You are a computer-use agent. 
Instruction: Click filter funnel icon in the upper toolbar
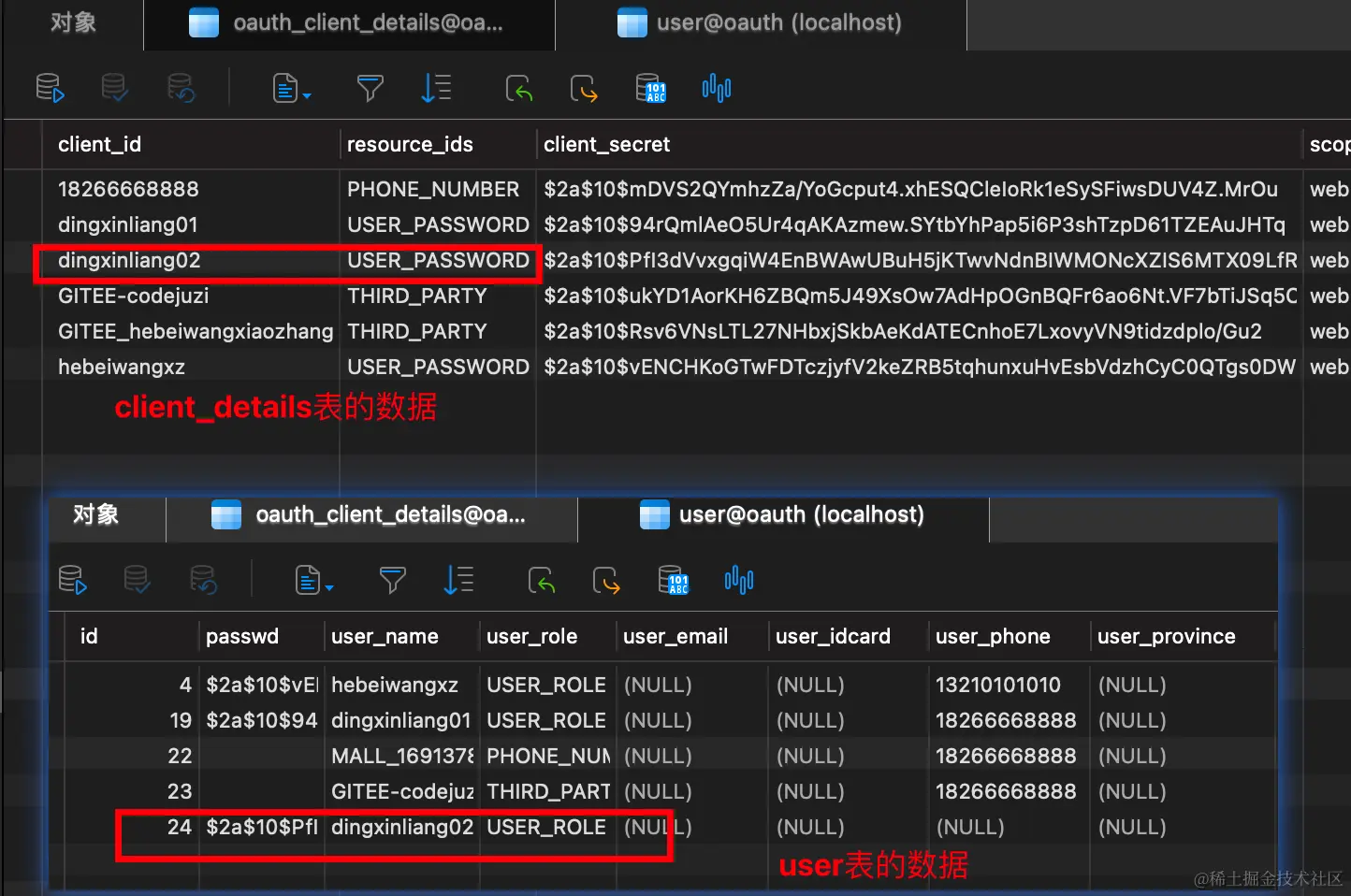click(370, 88)
